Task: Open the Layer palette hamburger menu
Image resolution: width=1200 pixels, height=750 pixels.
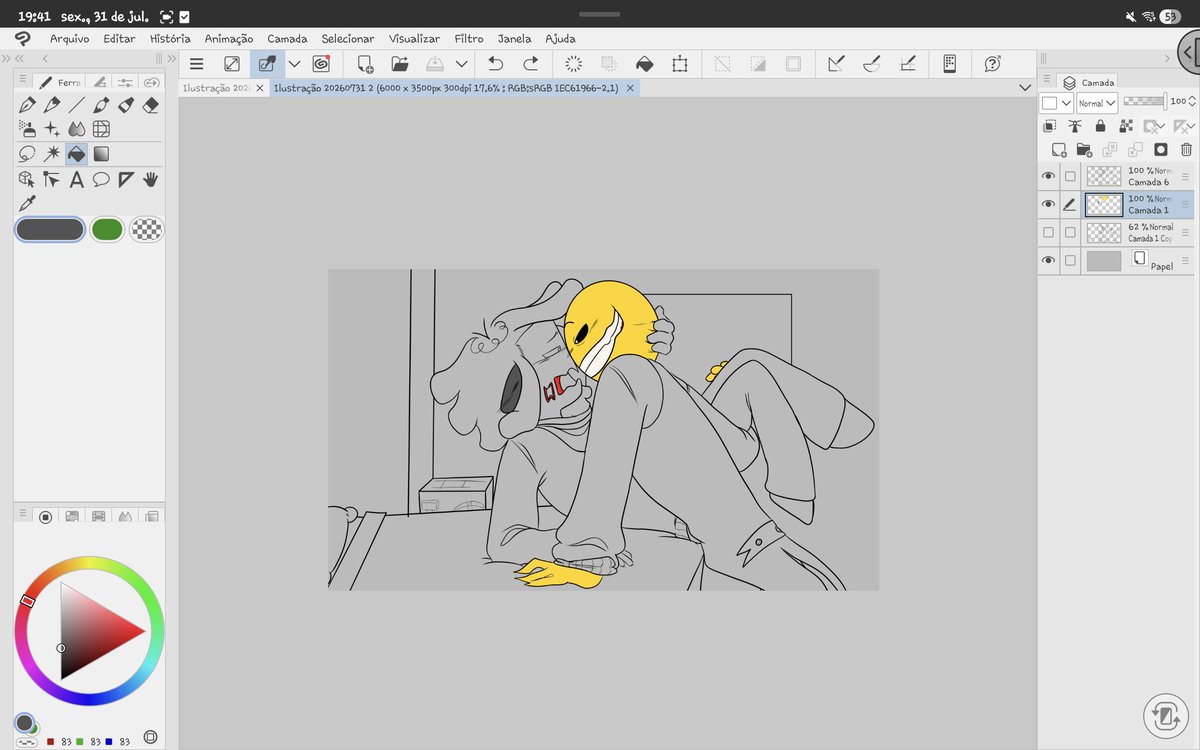Action: click(x=1047, y=79)
